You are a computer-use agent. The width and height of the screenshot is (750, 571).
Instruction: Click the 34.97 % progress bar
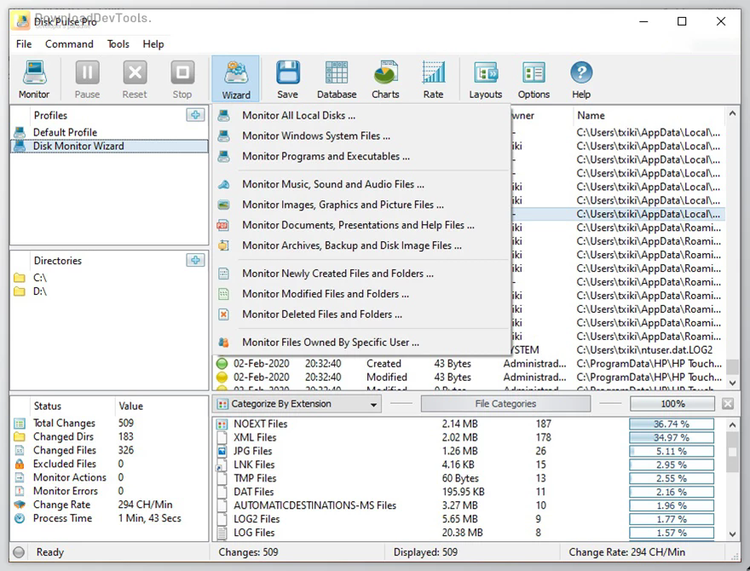672,438
